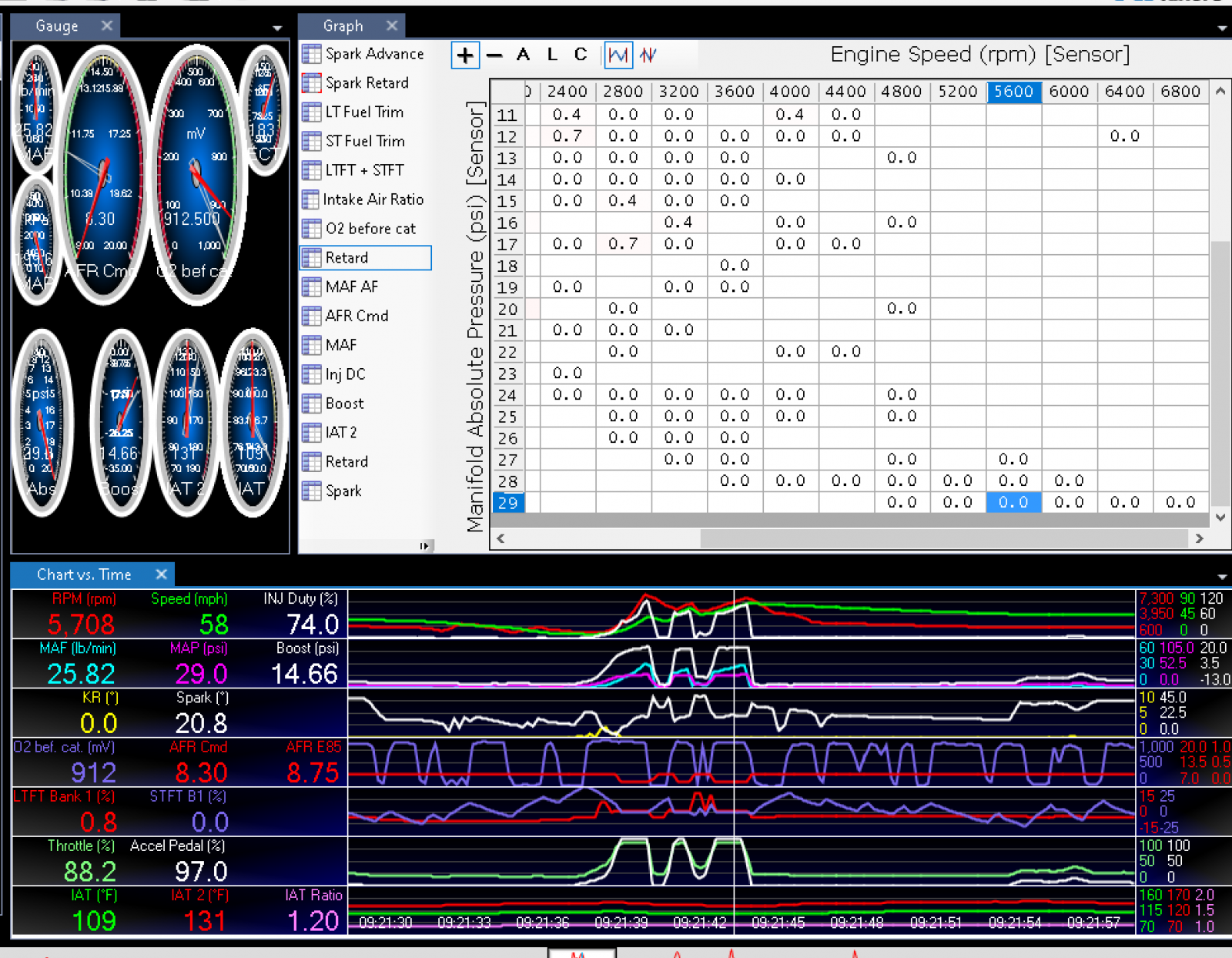1232x958 pixels.
Task: Click the vertical scrollbar thumb of table
Action: coord(1220,374)
